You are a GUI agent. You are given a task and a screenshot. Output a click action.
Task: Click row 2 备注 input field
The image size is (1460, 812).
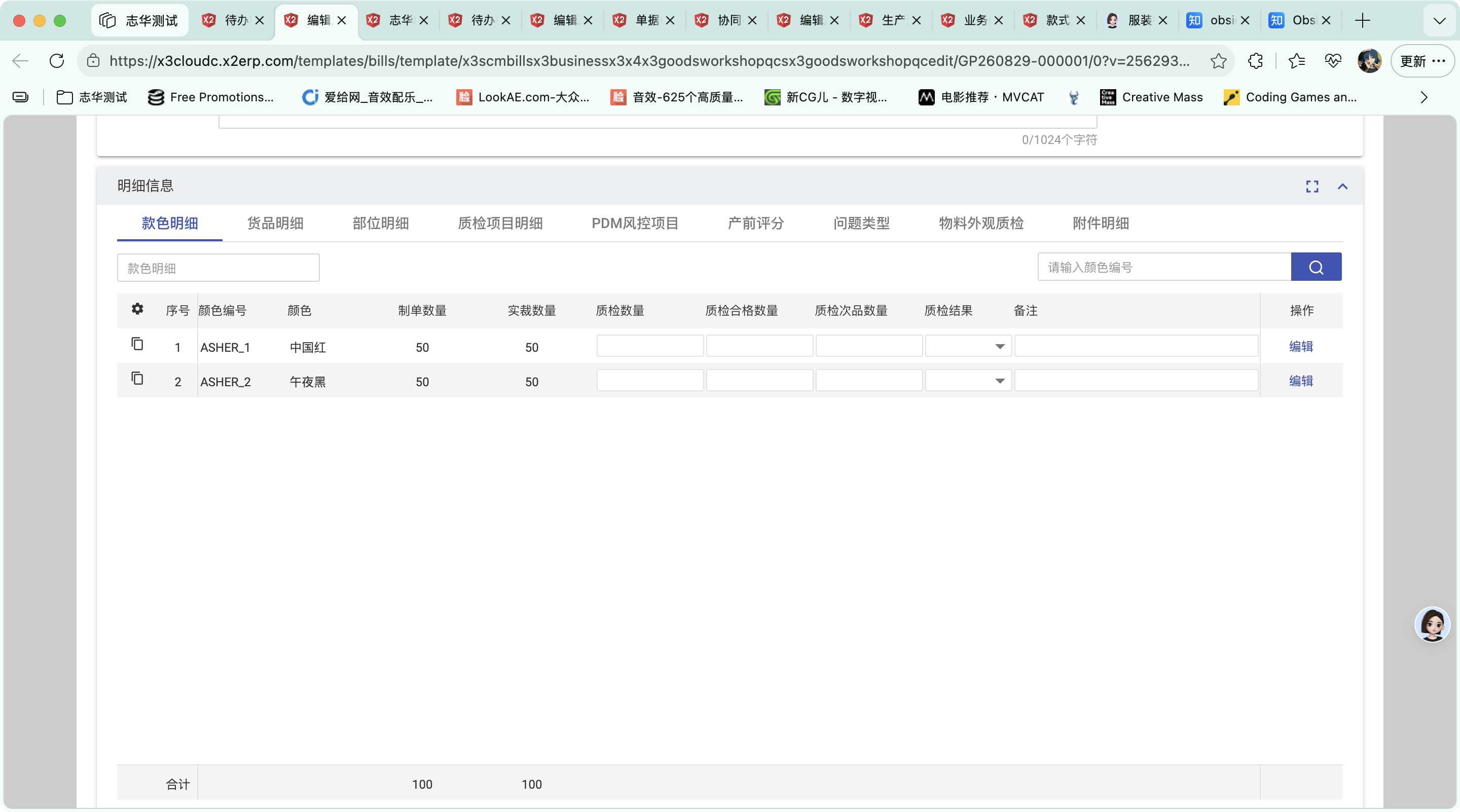click(x=1136, y=381)
